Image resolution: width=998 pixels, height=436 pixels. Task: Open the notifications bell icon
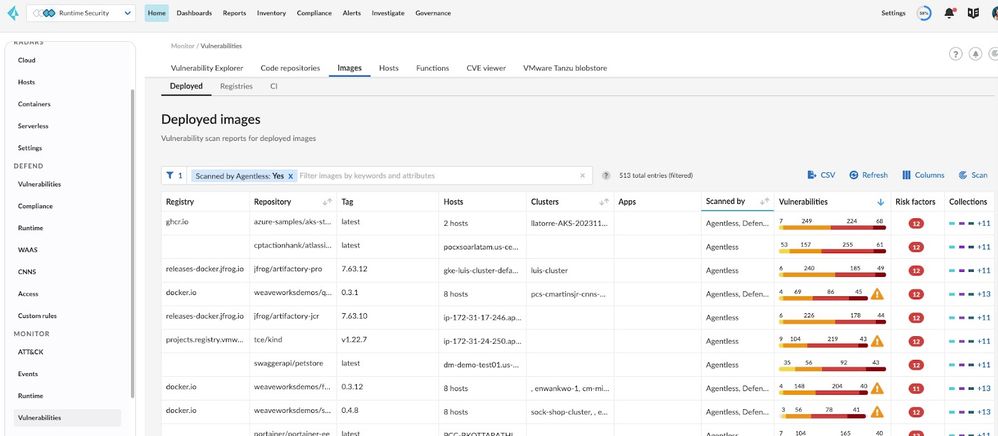(x=950, y=13)
